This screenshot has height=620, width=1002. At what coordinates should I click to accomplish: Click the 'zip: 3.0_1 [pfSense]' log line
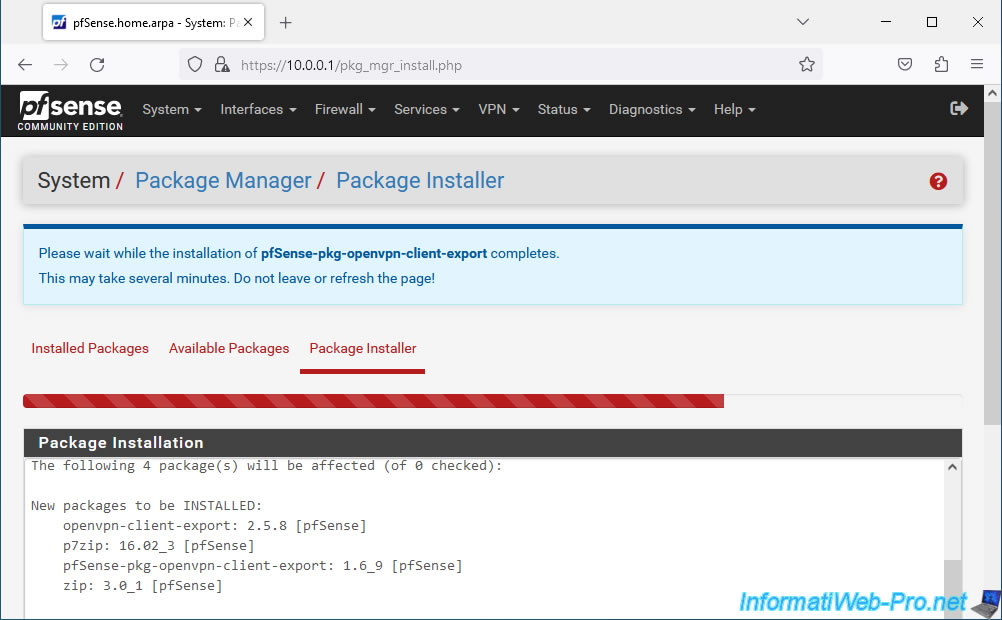coord(143,585)
